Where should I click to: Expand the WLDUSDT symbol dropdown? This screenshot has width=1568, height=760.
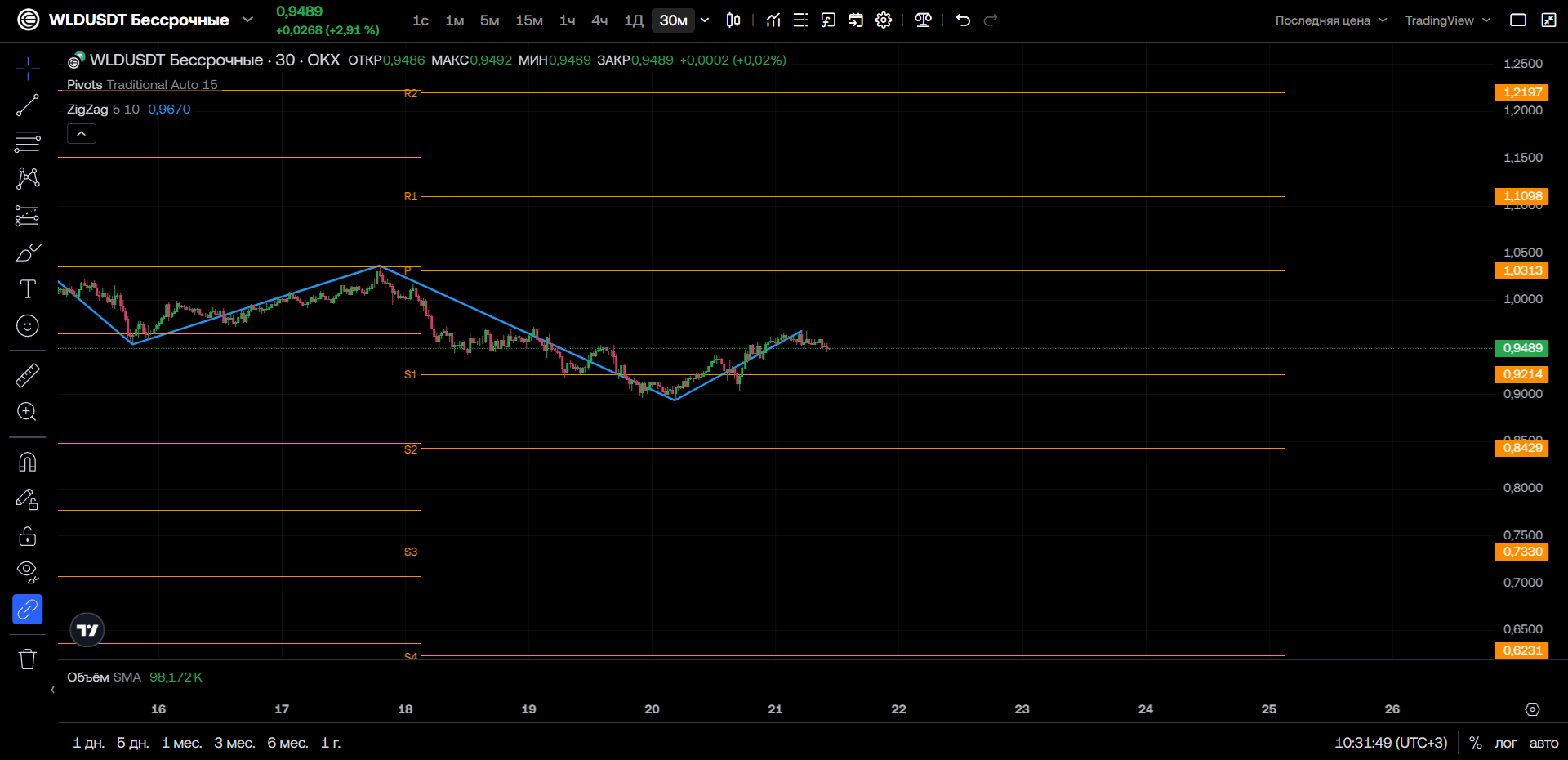(248, 20)
